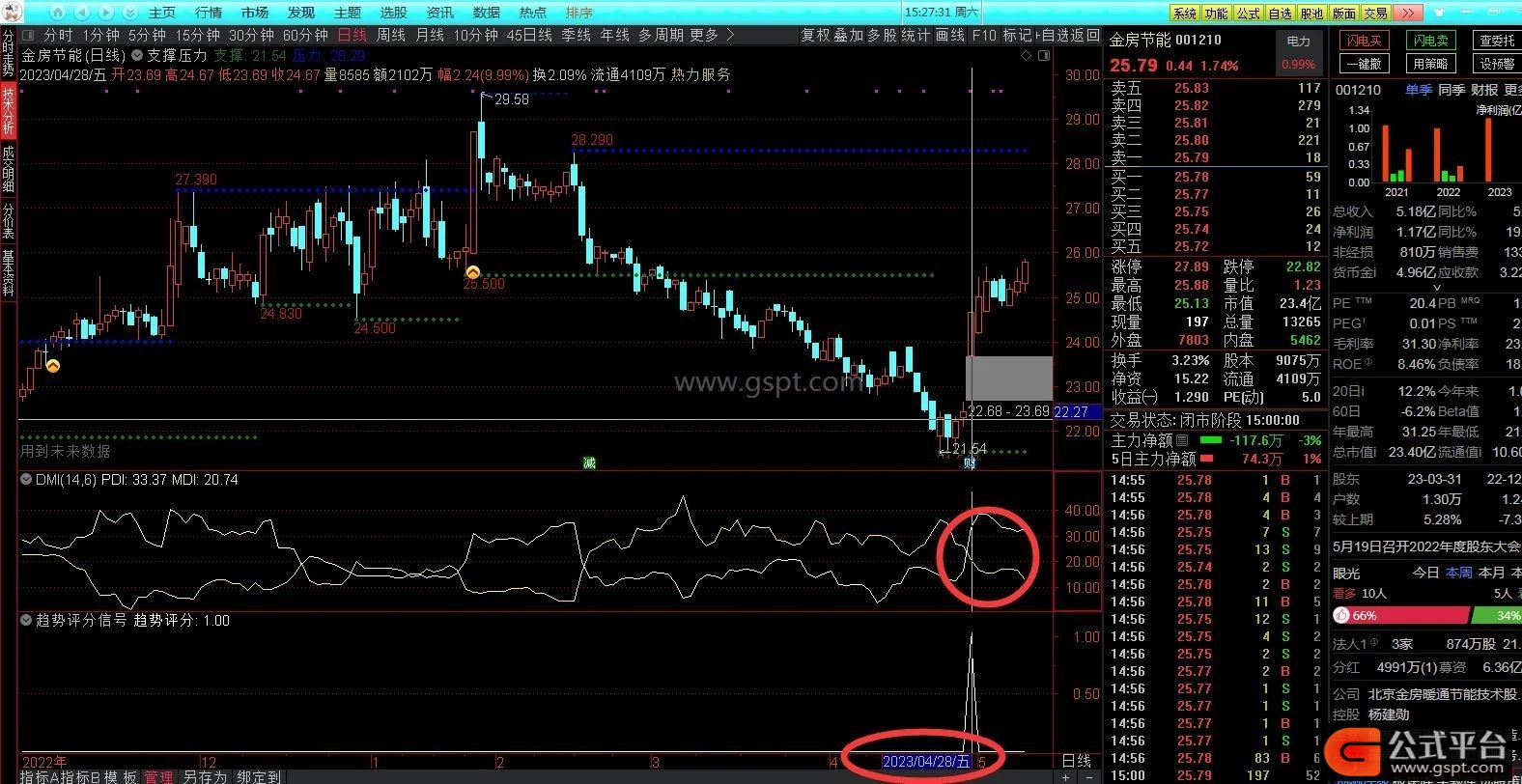This screenshot has height=784, width=1522.
Task: Select 指标A at the bottom bar
Action: (x=38, y=776)
